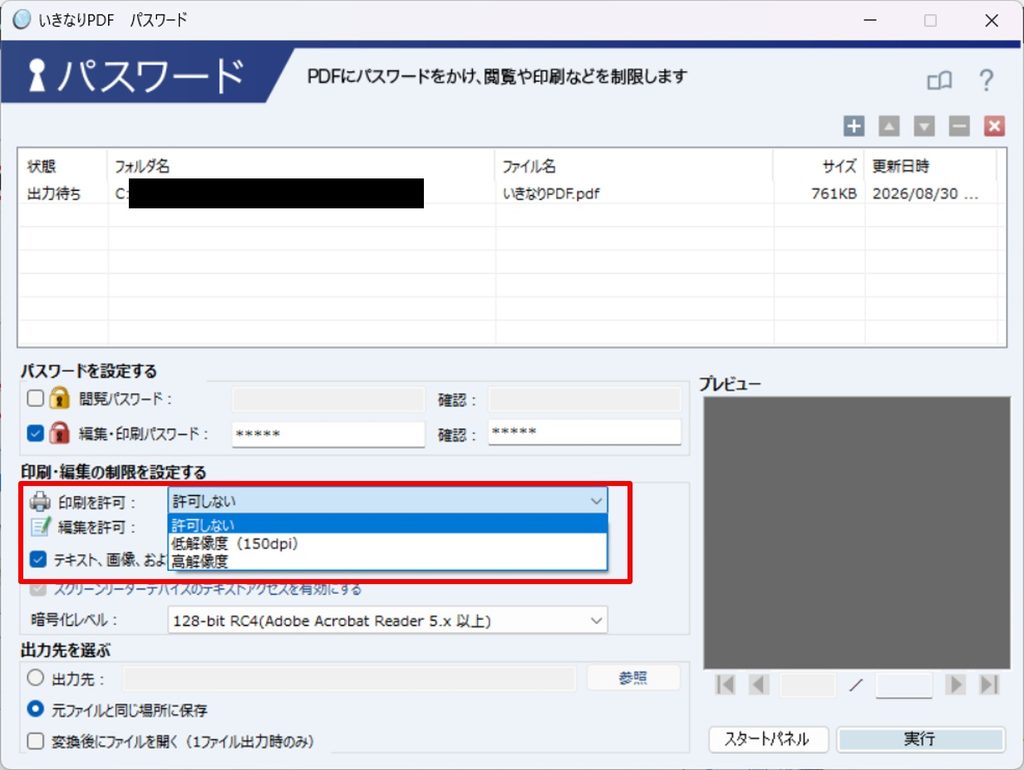Go to next preview page
The image size is (1024, 770).
(x=955, y=684)
